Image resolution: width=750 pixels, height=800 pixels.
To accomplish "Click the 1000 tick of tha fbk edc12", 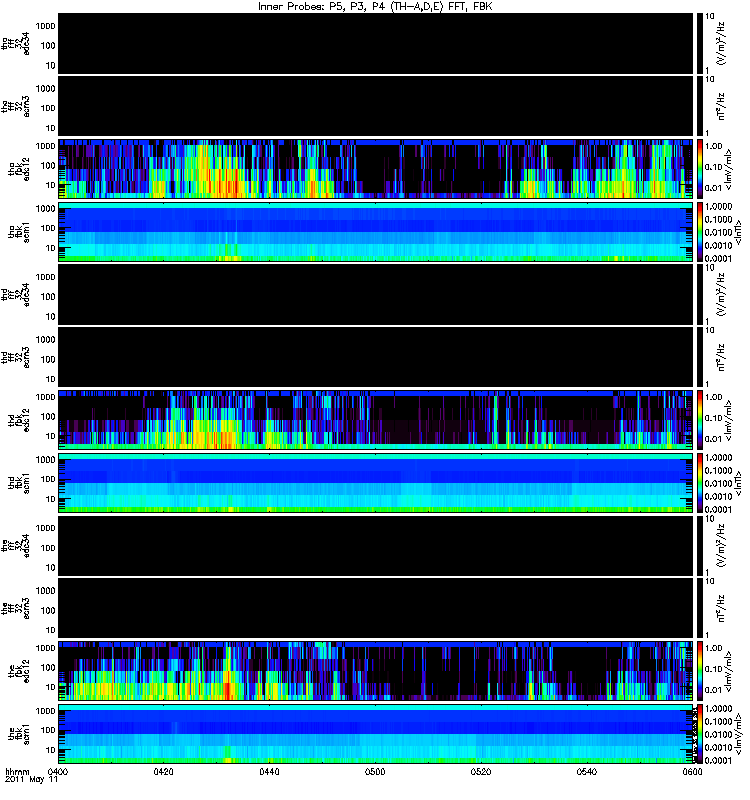I will [x=45, y=146].
